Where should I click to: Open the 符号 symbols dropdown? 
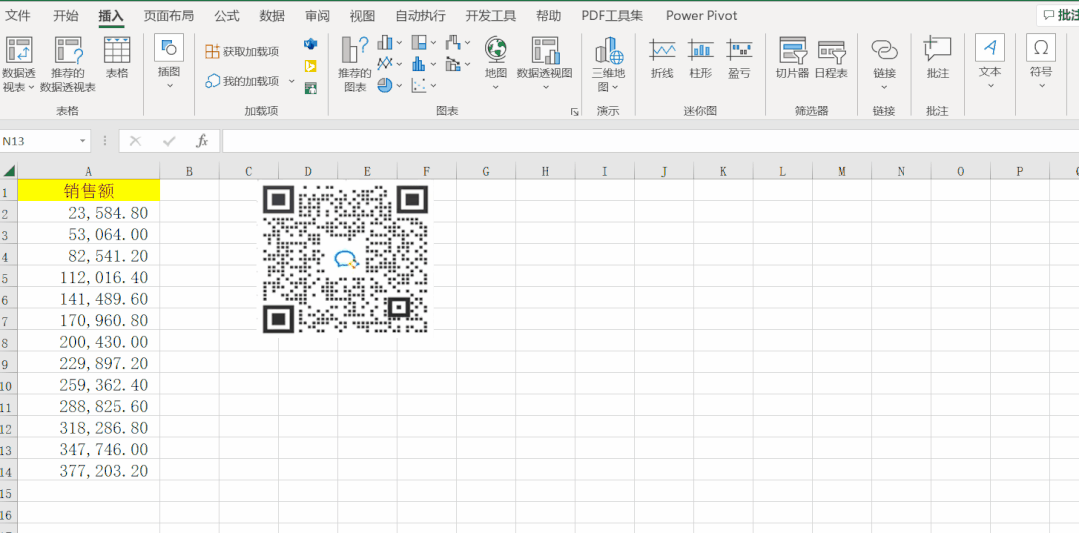(1041, 60)
